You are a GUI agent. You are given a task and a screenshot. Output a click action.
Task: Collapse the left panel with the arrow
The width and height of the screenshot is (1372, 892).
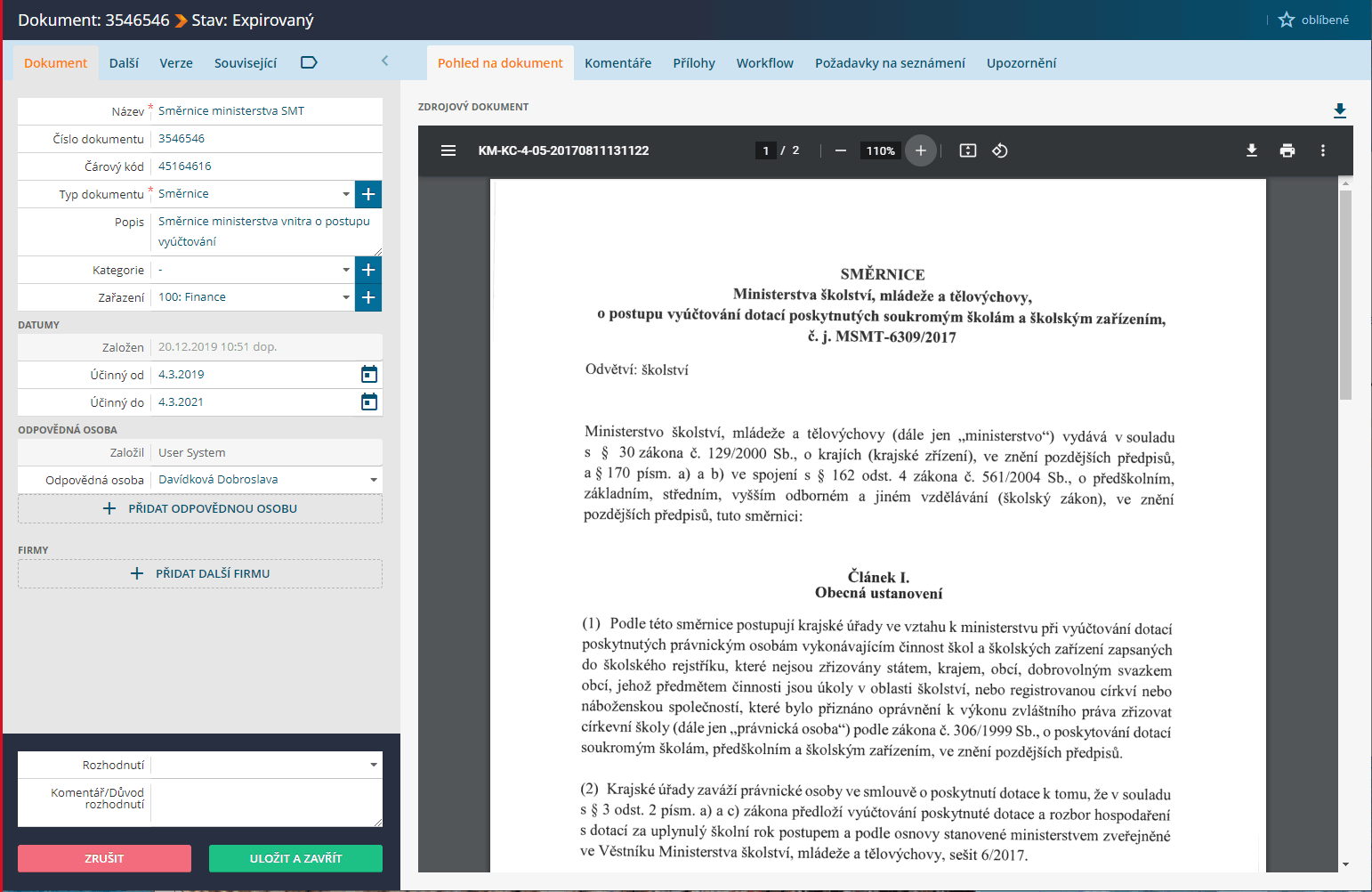[x=384, y=61]
